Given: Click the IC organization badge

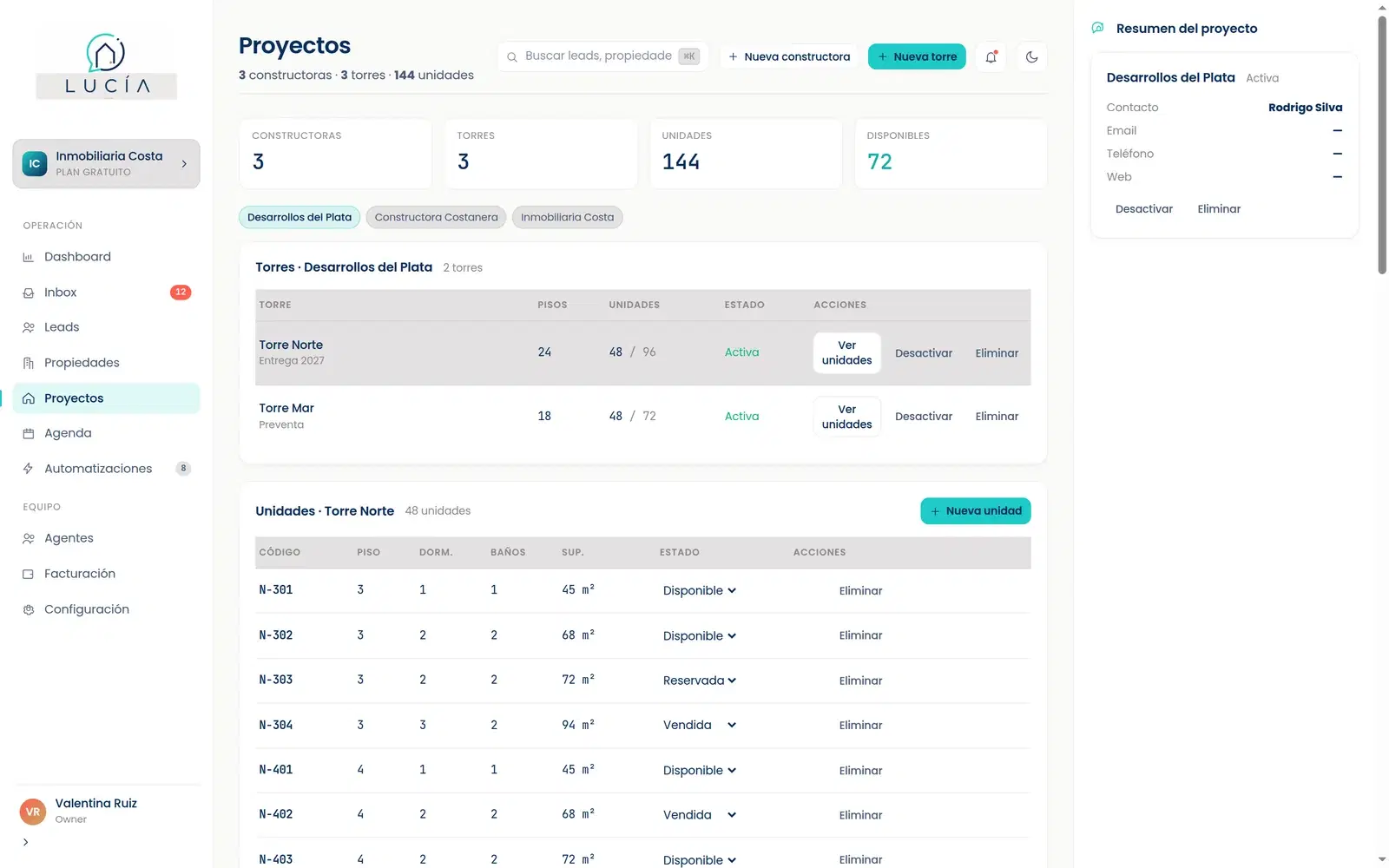Looking at the screenshot, I should pos(35,163).
